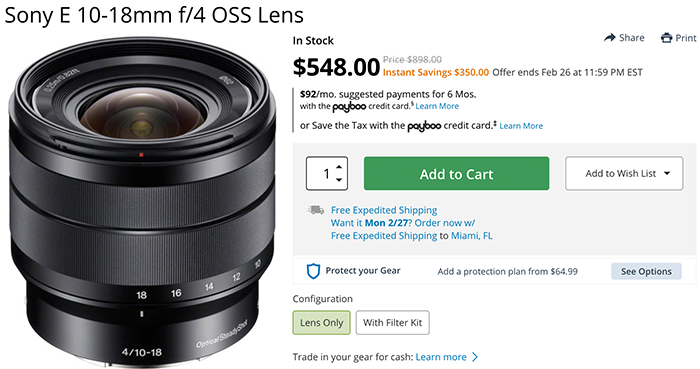Screen dimensions: 700x369
Task: Click the quantity input field
Action: click(x=321, y=174)
